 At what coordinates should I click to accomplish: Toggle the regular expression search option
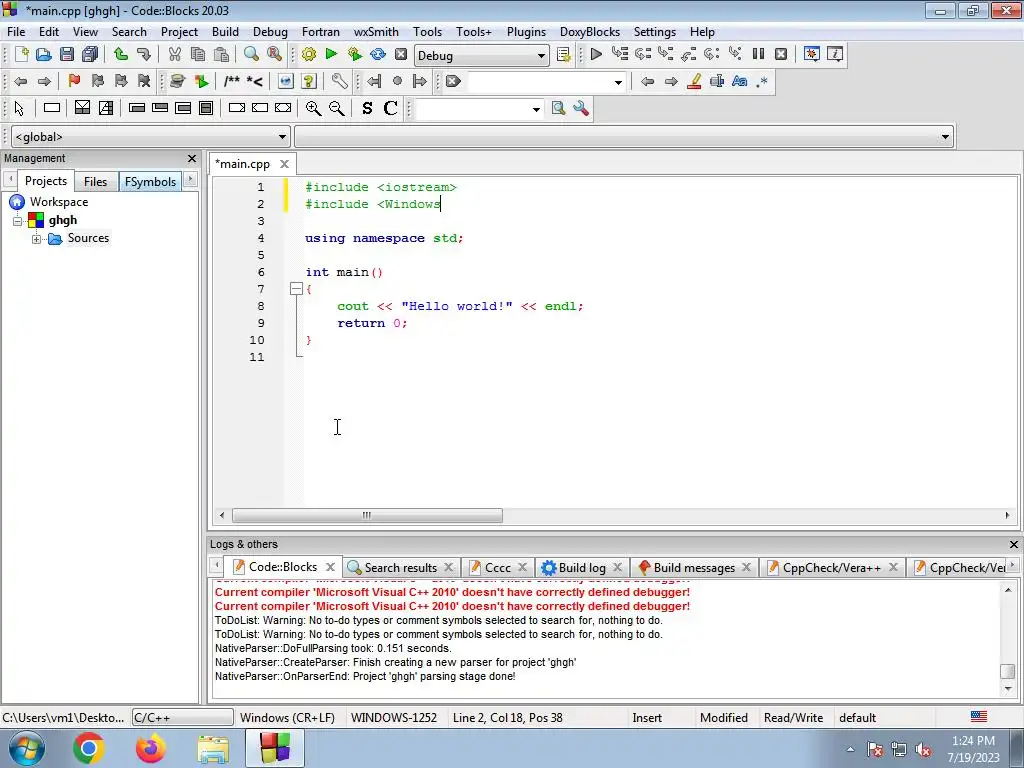(x=762, y=81)
